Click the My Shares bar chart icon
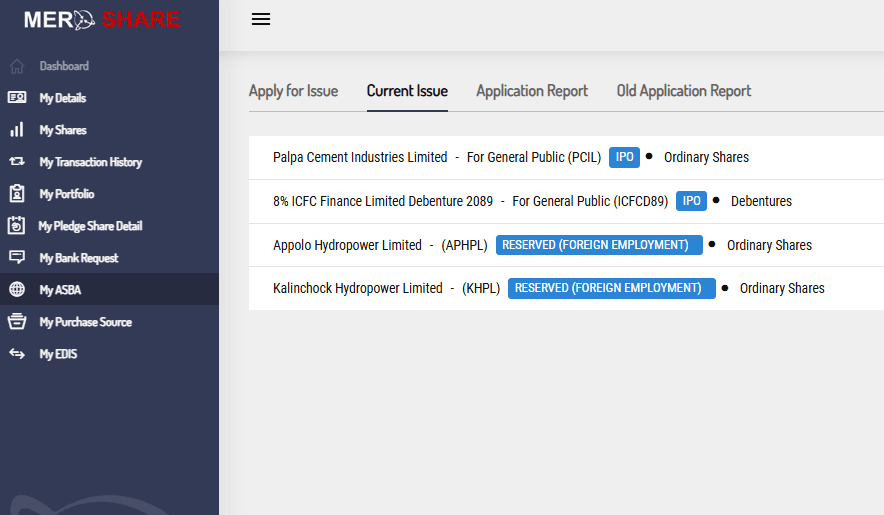This screenshot has height=515, width=884. pos(16,130)
